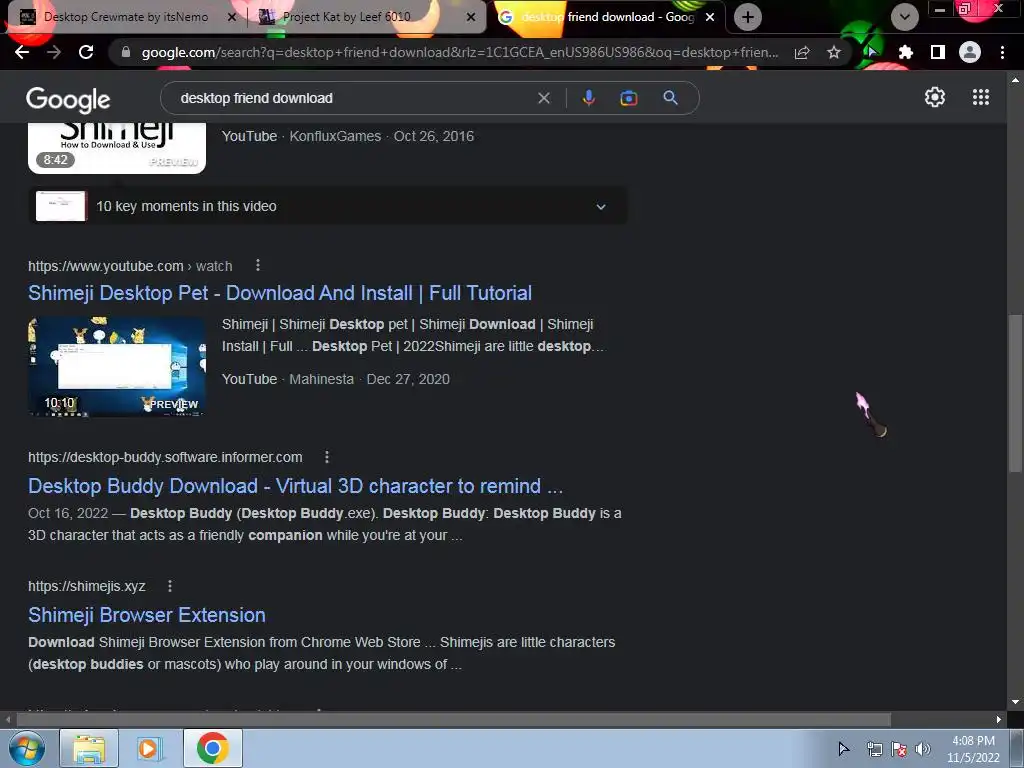Click the cursor-shaped extension icon in Chrome toolbar

[x=872, y=52]
